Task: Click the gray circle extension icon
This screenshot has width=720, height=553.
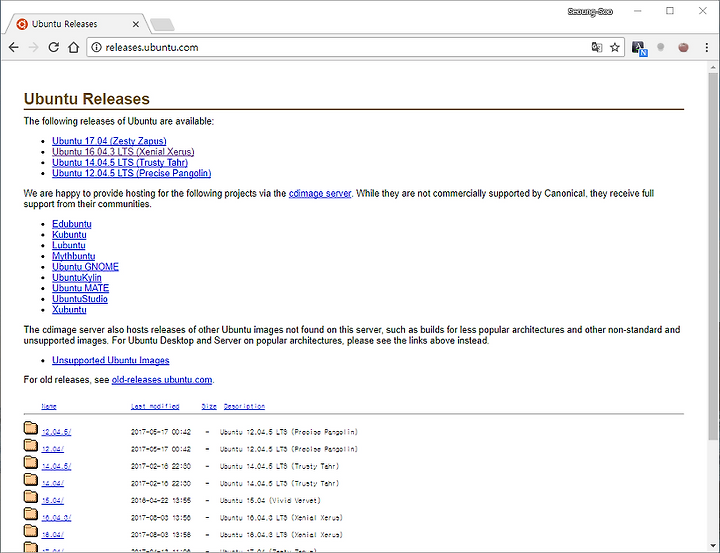Action: [x=661, y=47]
